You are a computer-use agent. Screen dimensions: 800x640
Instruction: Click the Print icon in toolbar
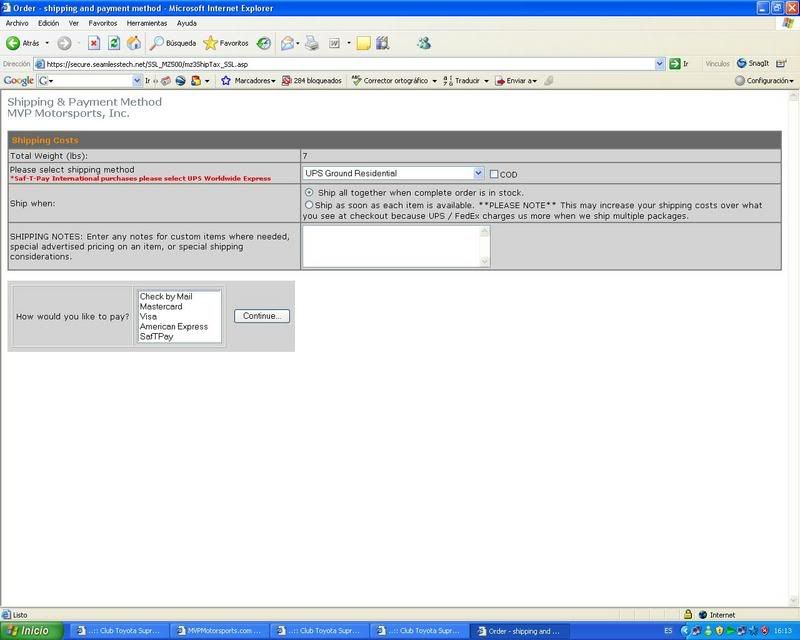[x=312, y=43]
